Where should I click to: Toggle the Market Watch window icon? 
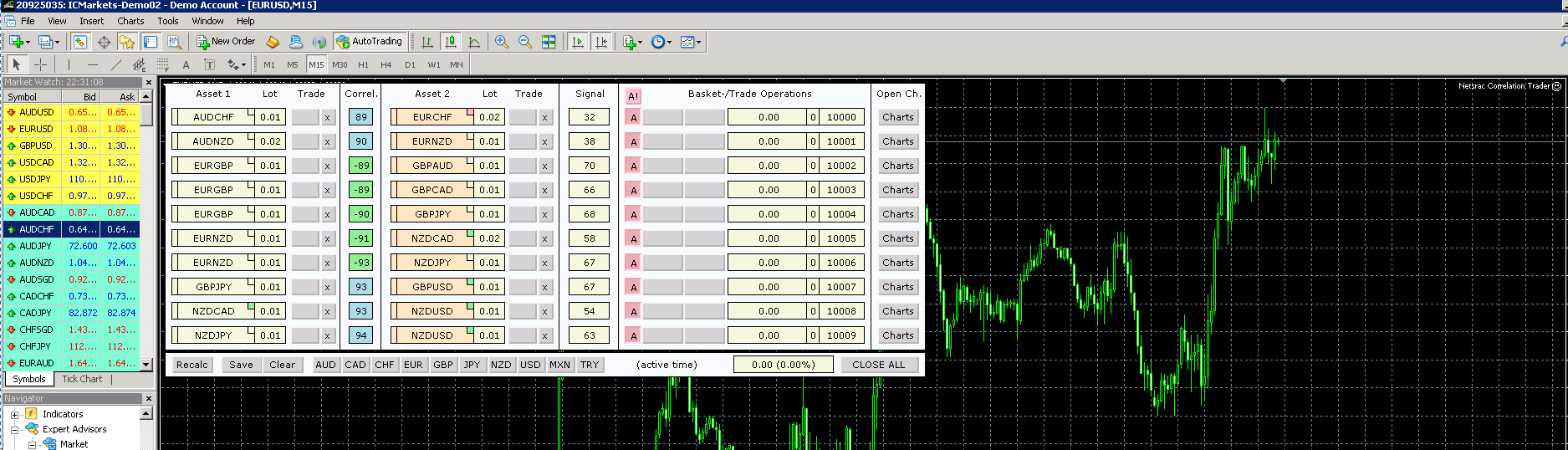pyautogui.click(x=79, y=41)
